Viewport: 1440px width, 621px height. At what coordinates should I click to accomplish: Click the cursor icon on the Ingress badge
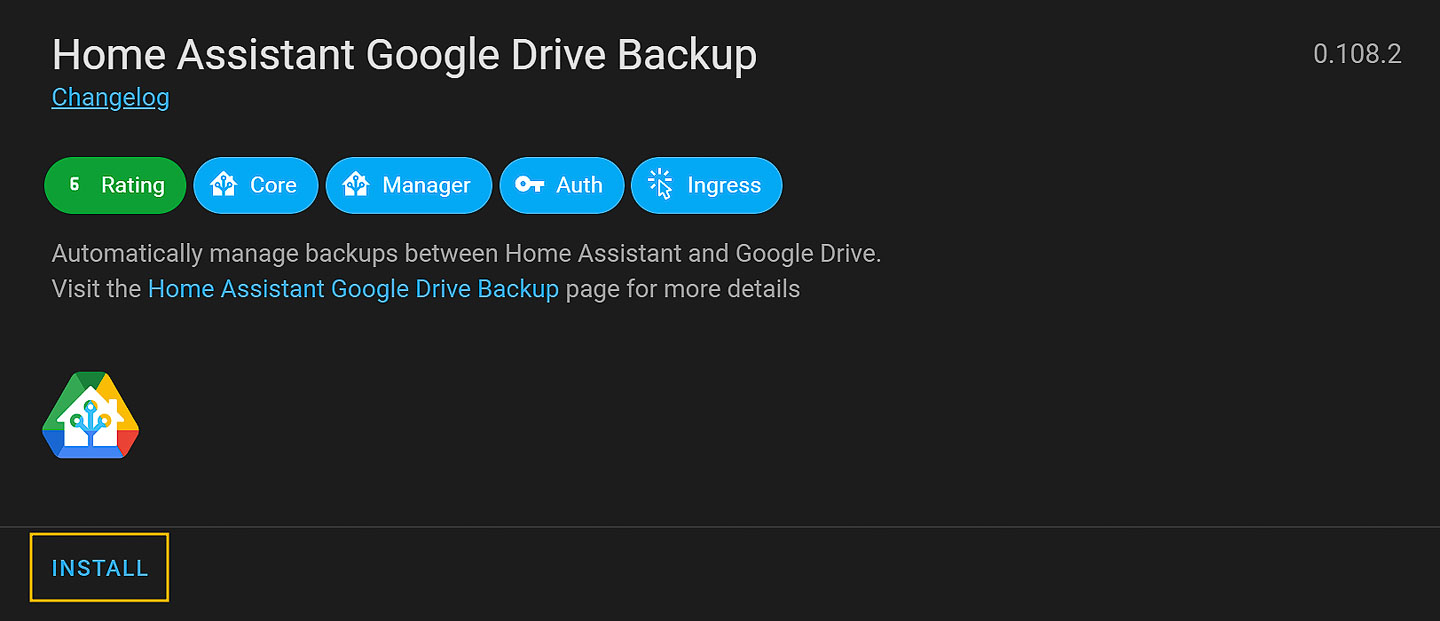(x=659, y=184)
